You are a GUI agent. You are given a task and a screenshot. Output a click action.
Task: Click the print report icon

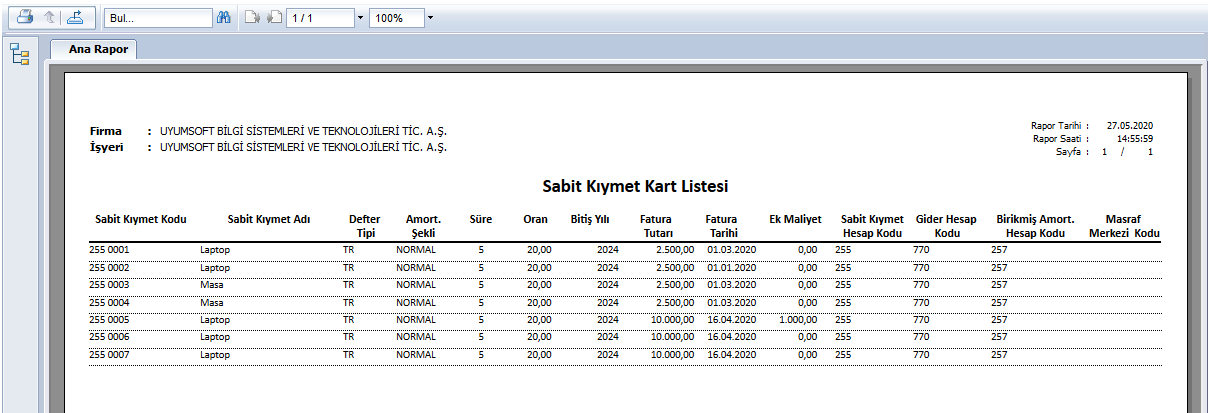pos(25,17)
